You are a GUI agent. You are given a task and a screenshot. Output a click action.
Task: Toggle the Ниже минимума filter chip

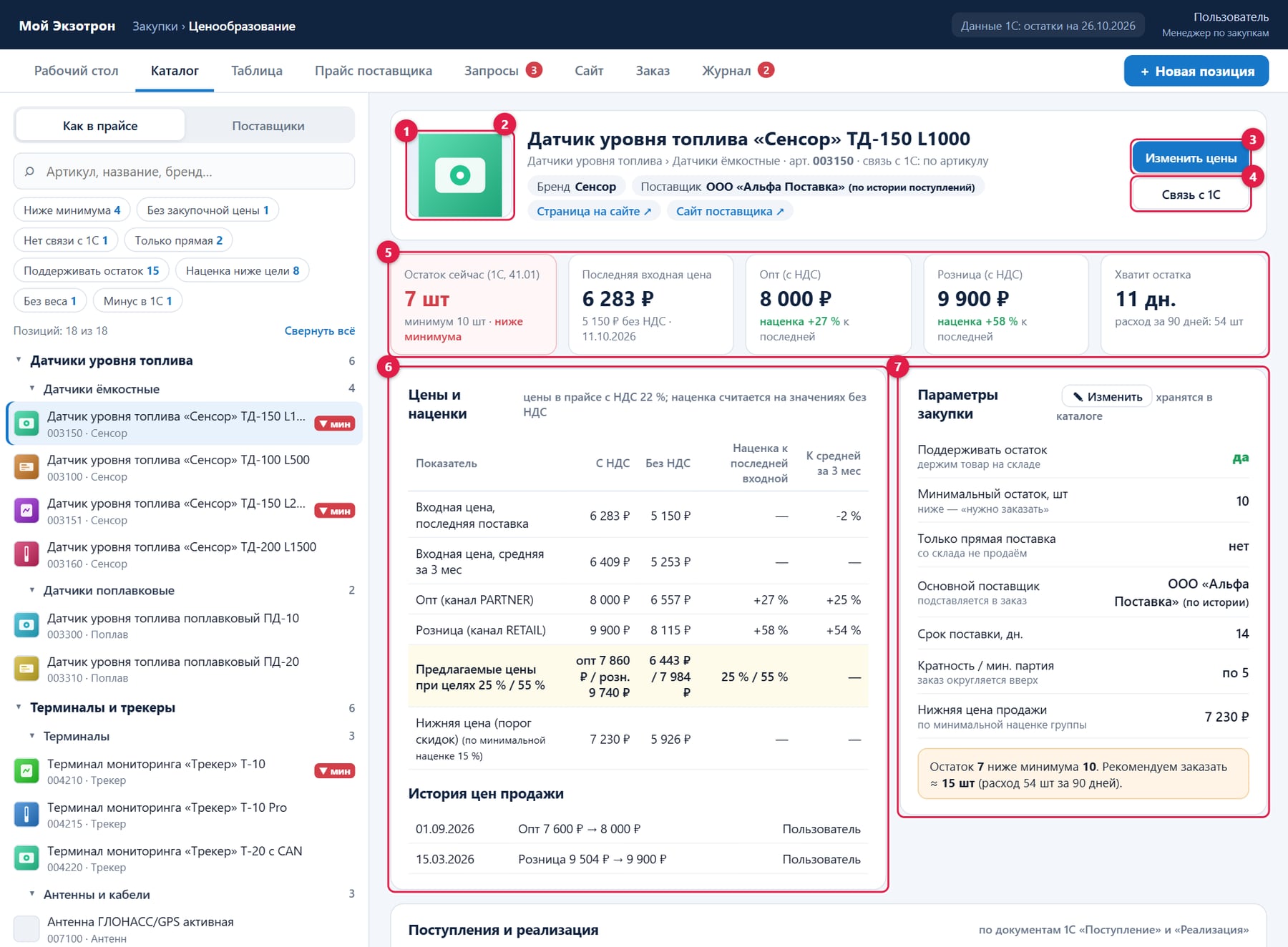pyautogui.click(x=72, y=210)
